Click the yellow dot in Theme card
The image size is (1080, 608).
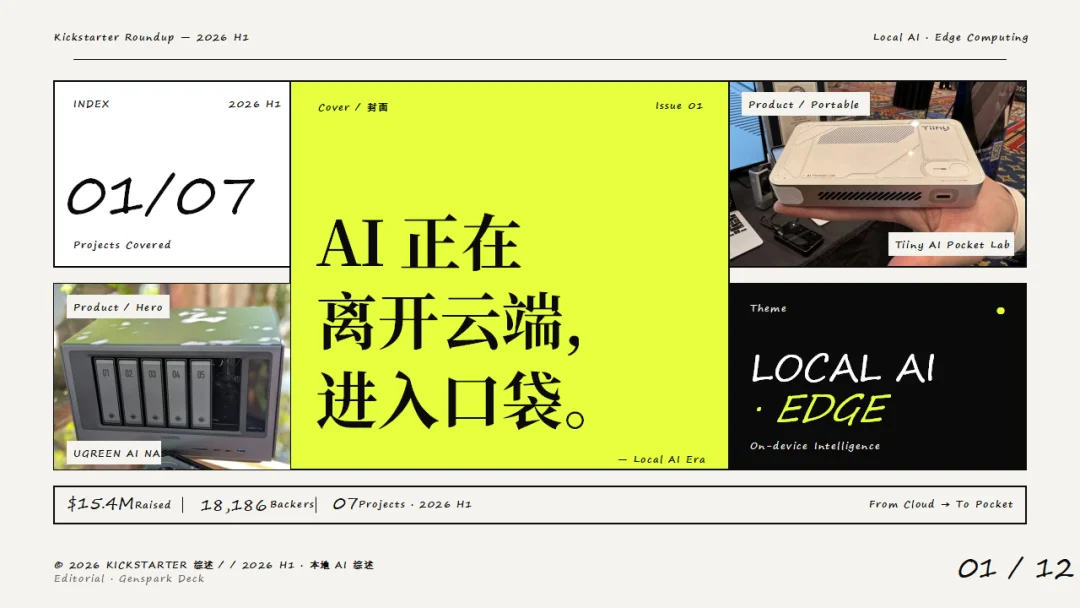click(1000, 311)
